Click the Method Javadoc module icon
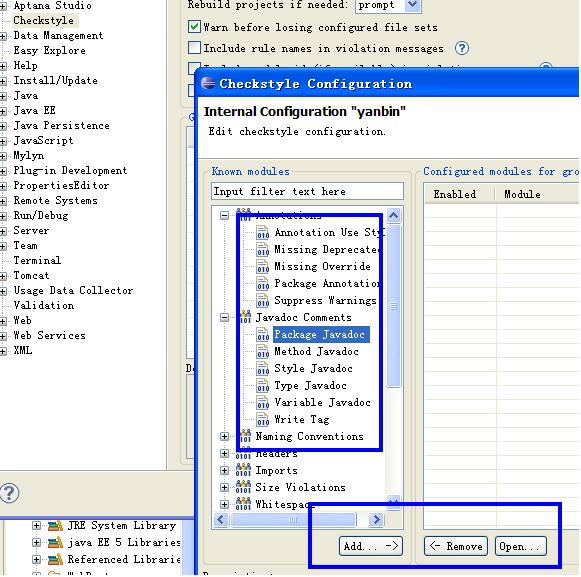Image resolution: width=581 pixels, height=577 pixels. [x=262, y=352]
